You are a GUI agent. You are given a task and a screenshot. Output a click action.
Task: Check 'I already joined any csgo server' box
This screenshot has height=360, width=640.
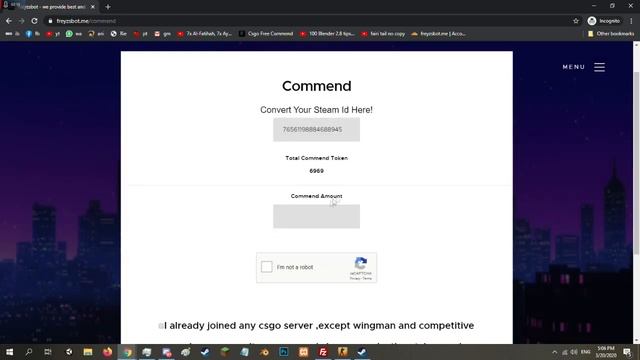pyautogui.click(x=161, y=326)
